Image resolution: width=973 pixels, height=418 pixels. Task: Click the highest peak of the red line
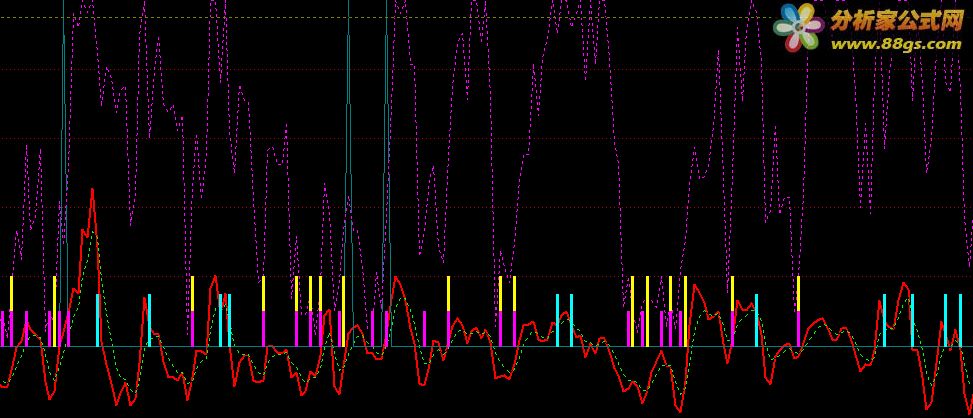(92, 191)
